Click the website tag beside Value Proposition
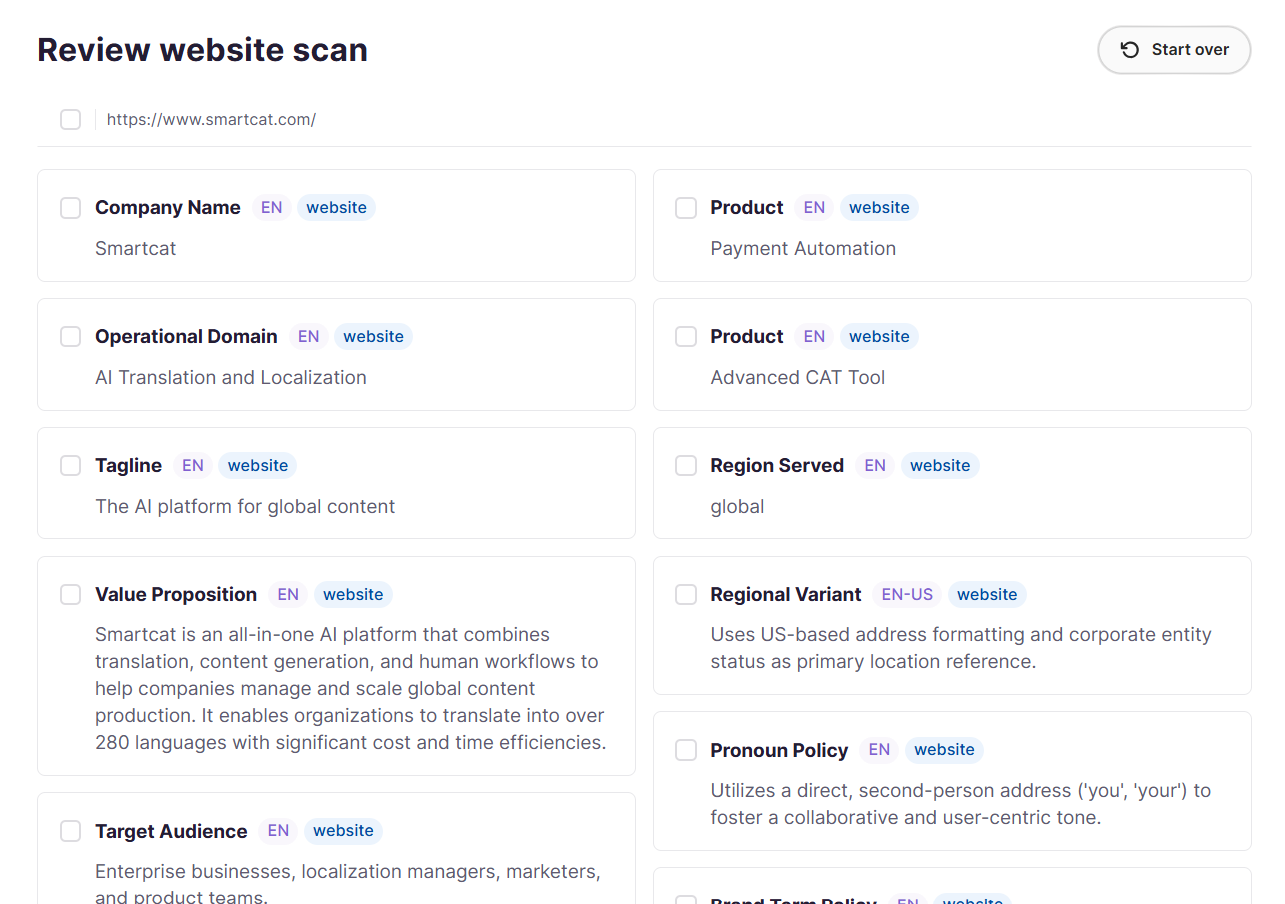 coord(353,595)
